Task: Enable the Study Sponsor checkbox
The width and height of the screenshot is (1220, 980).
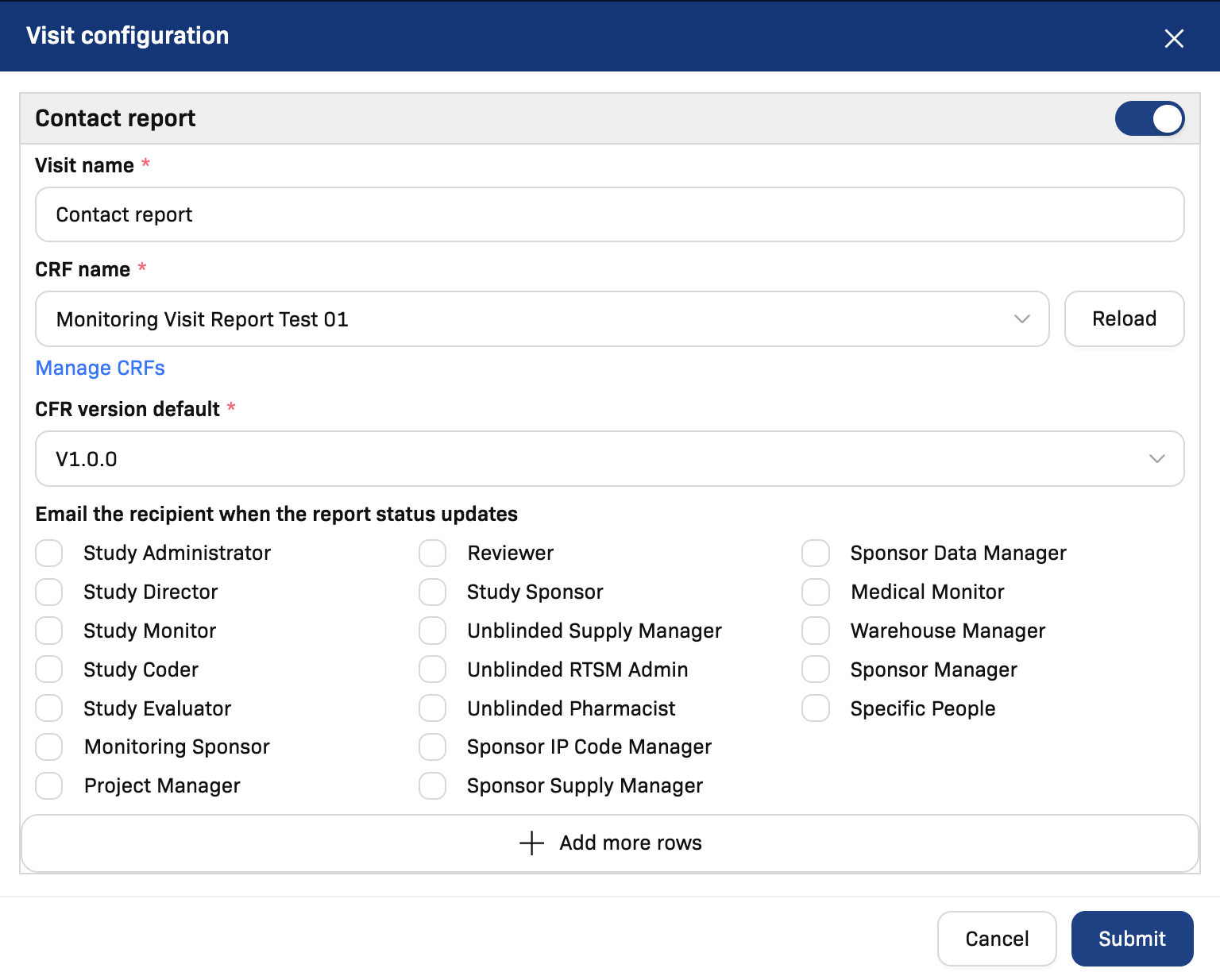Action: (x=433, y=592)
